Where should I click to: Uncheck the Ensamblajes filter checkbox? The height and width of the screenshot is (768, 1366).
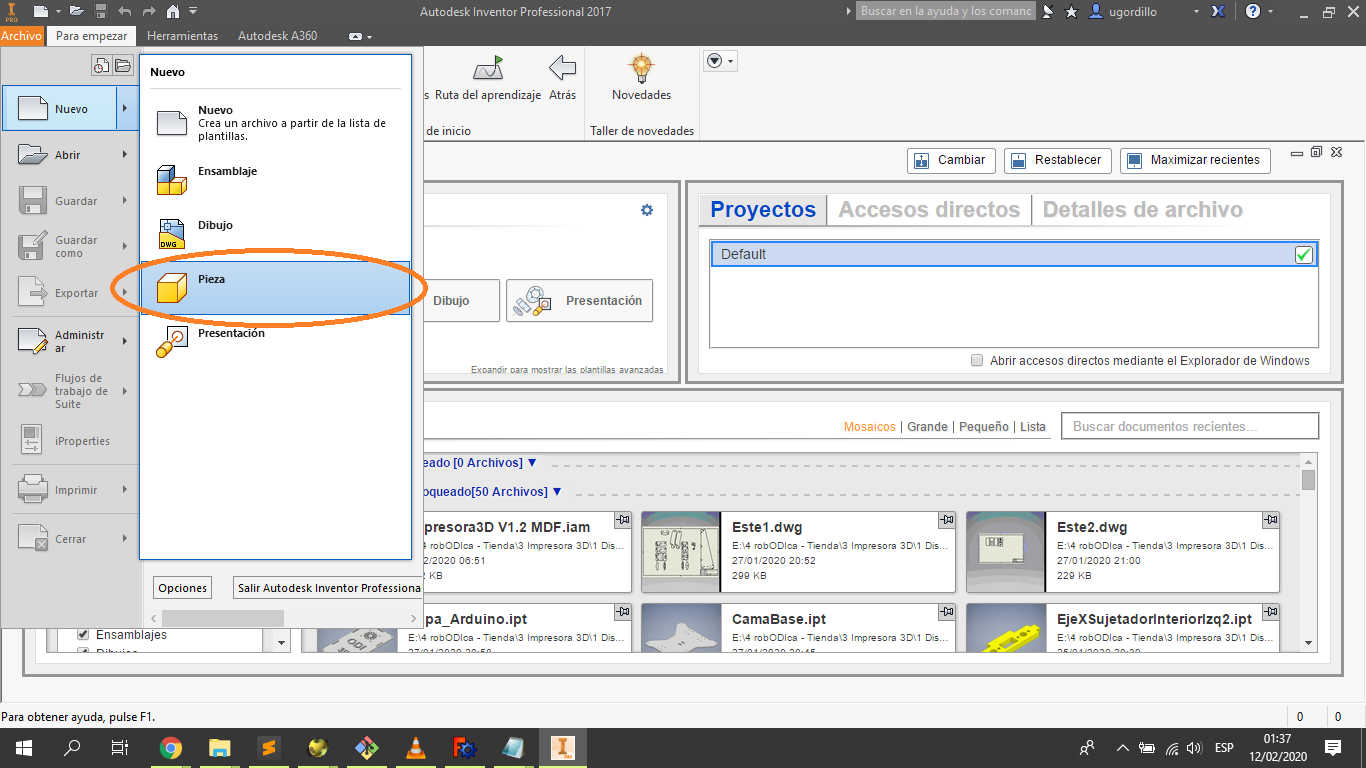point(83,635)
